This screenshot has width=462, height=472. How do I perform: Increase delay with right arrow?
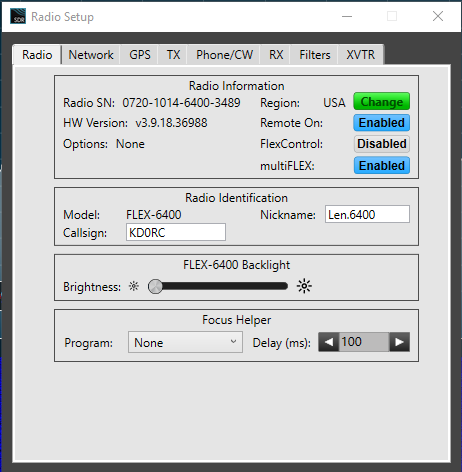(x=399, y=342)
